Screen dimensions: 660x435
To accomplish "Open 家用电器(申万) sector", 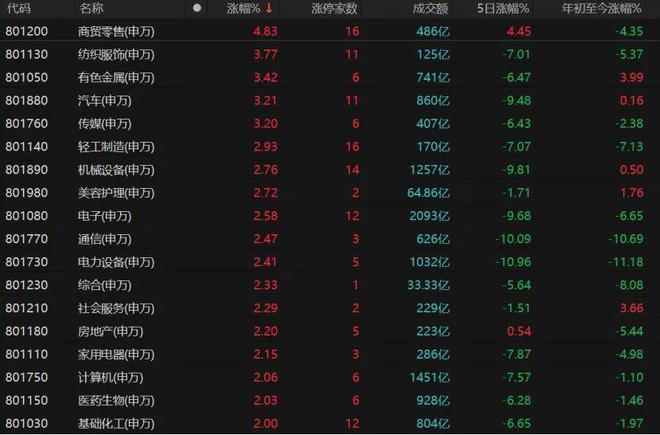I will [116, 354].
